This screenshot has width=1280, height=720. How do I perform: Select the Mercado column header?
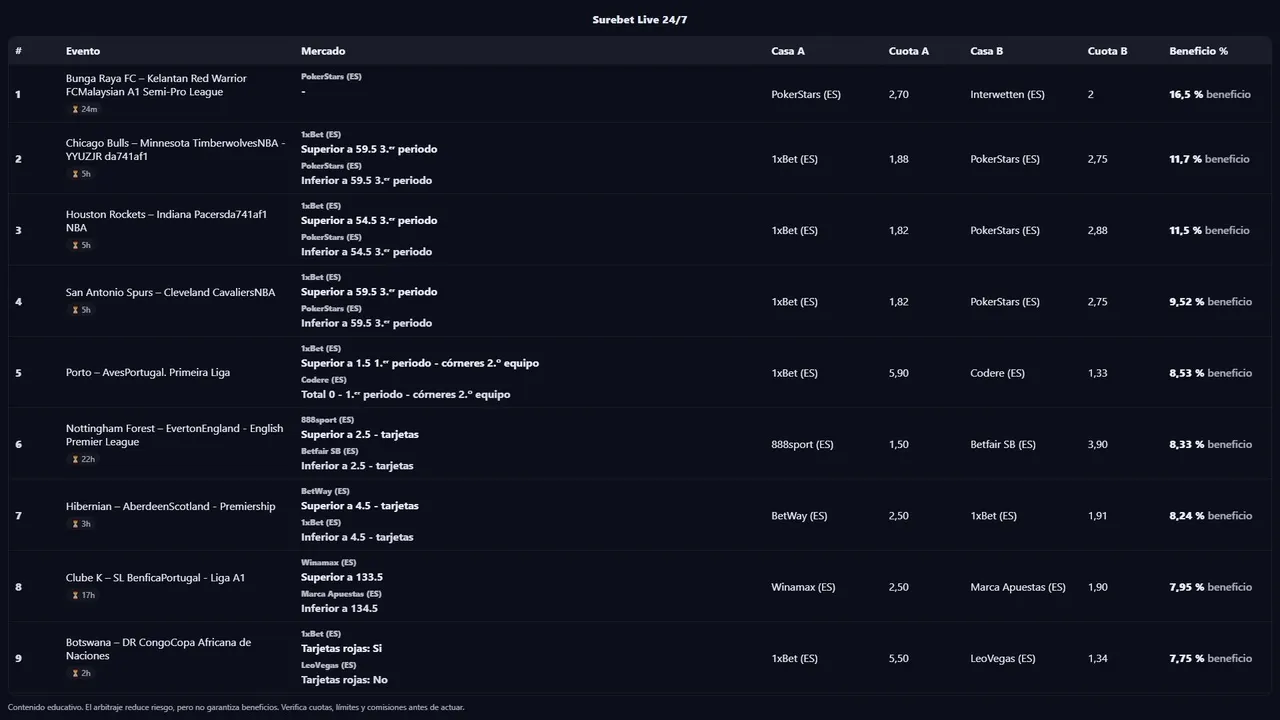[x=323, y=51]
